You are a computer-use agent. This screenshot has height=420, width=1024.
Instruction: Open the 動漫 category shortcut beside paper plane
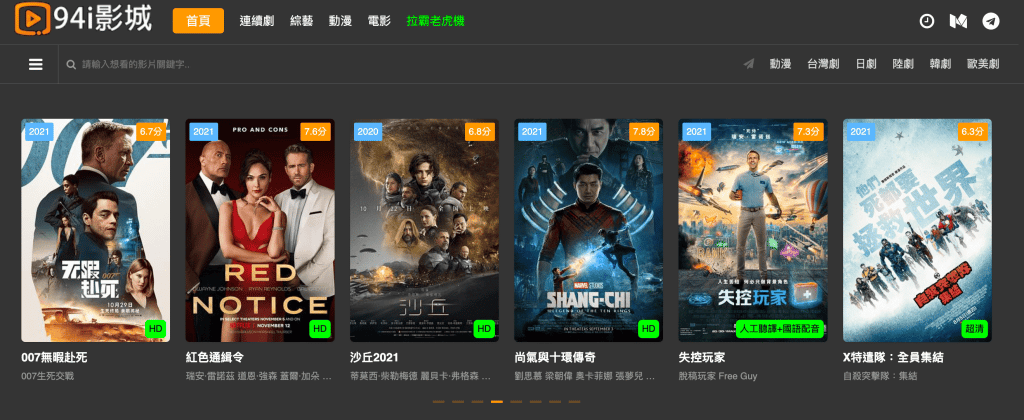[780, 64]
